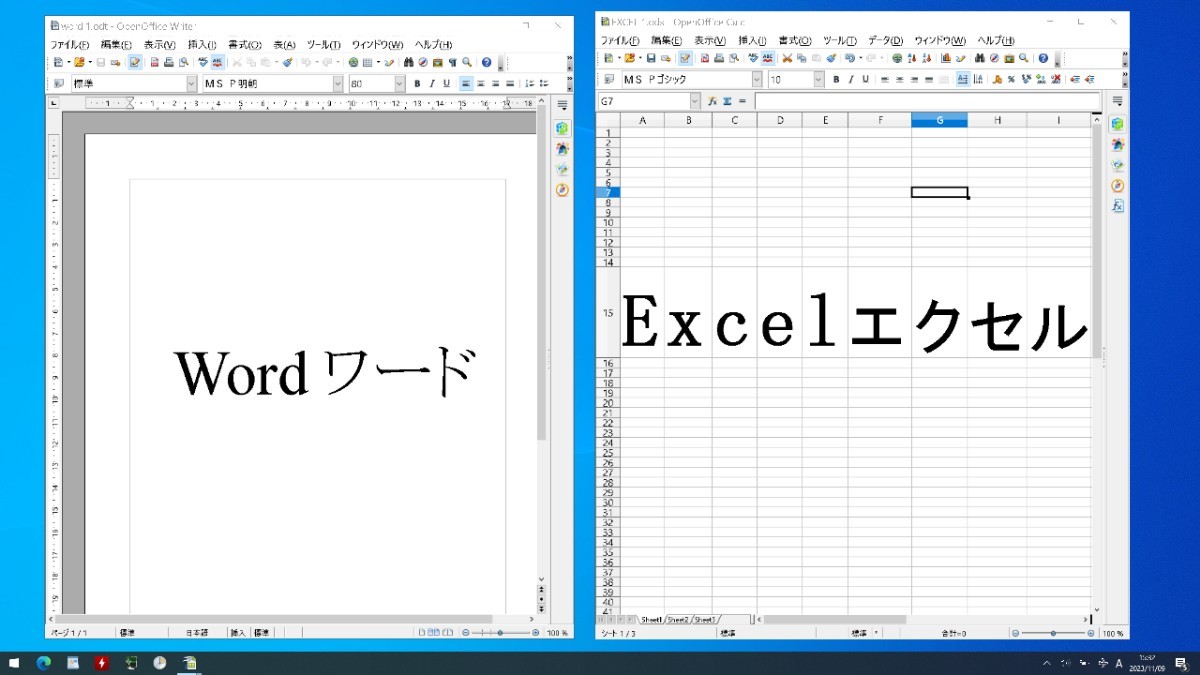This screenshot has height=675, width=1200.
Task: Open Writer's 表(A) menu
Action: point(284,45)
